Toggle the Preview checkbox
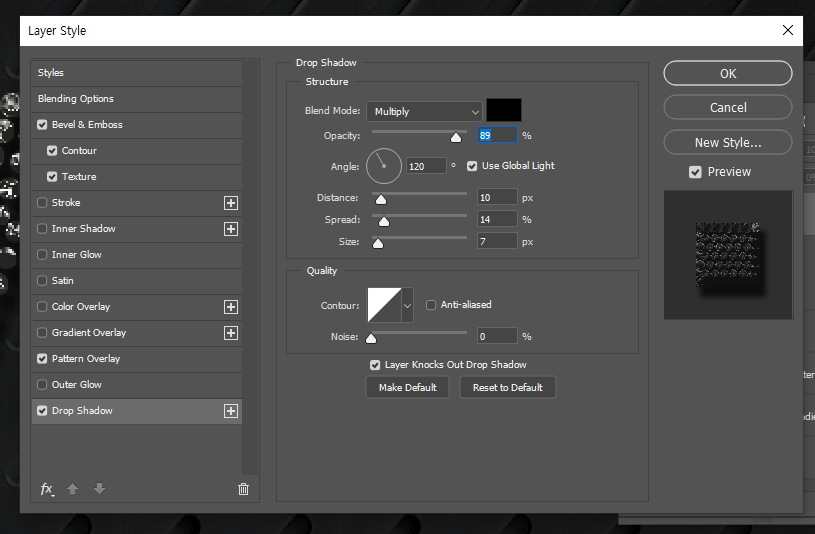Image resolution: width=815 pixels, height=534 pixels. tap(695, 172)
